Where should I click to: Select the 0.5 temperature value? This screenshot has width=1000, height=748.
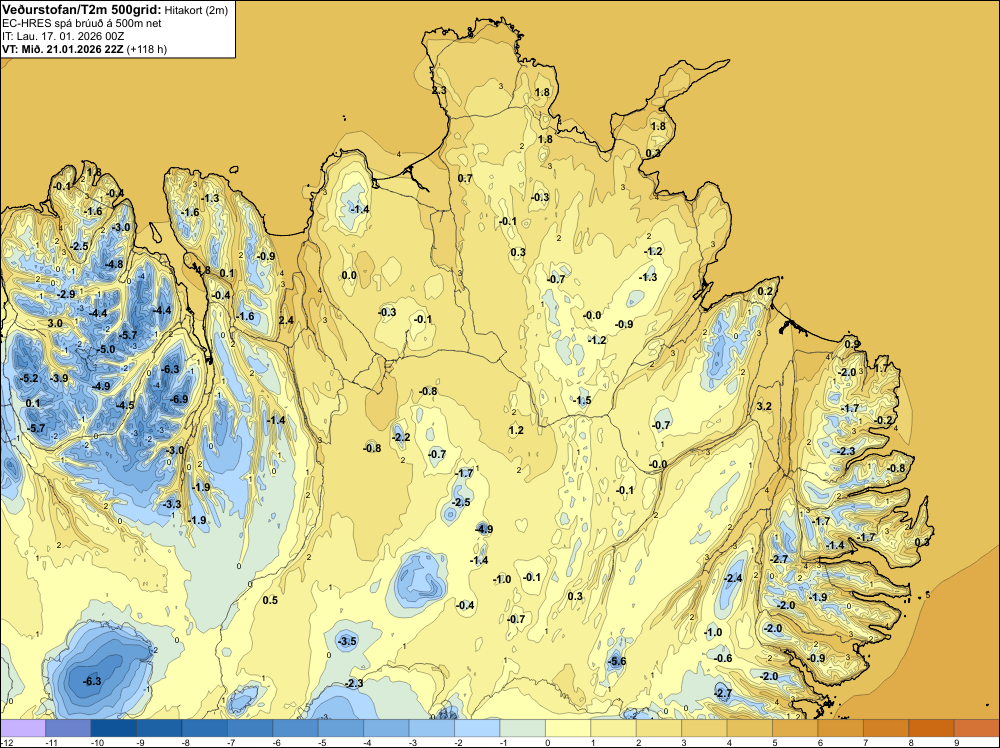coord(270,600)
